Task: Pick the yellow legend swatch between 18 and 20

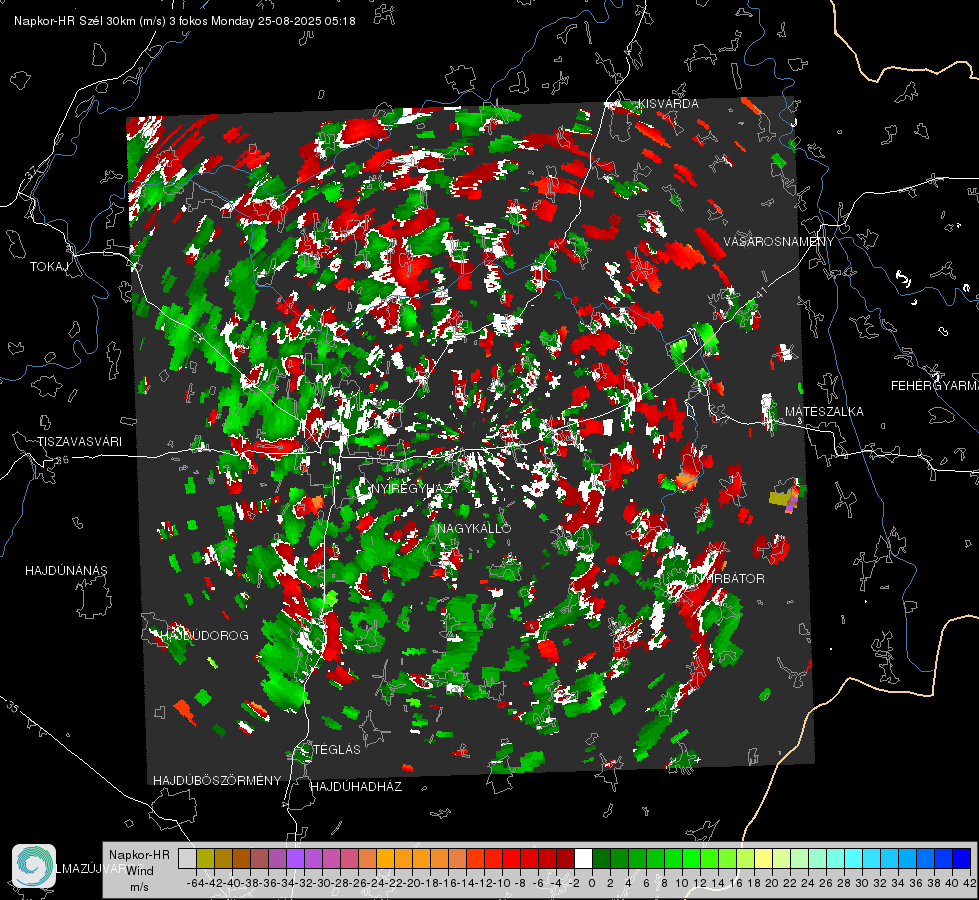Action: (x=764, y=859)
